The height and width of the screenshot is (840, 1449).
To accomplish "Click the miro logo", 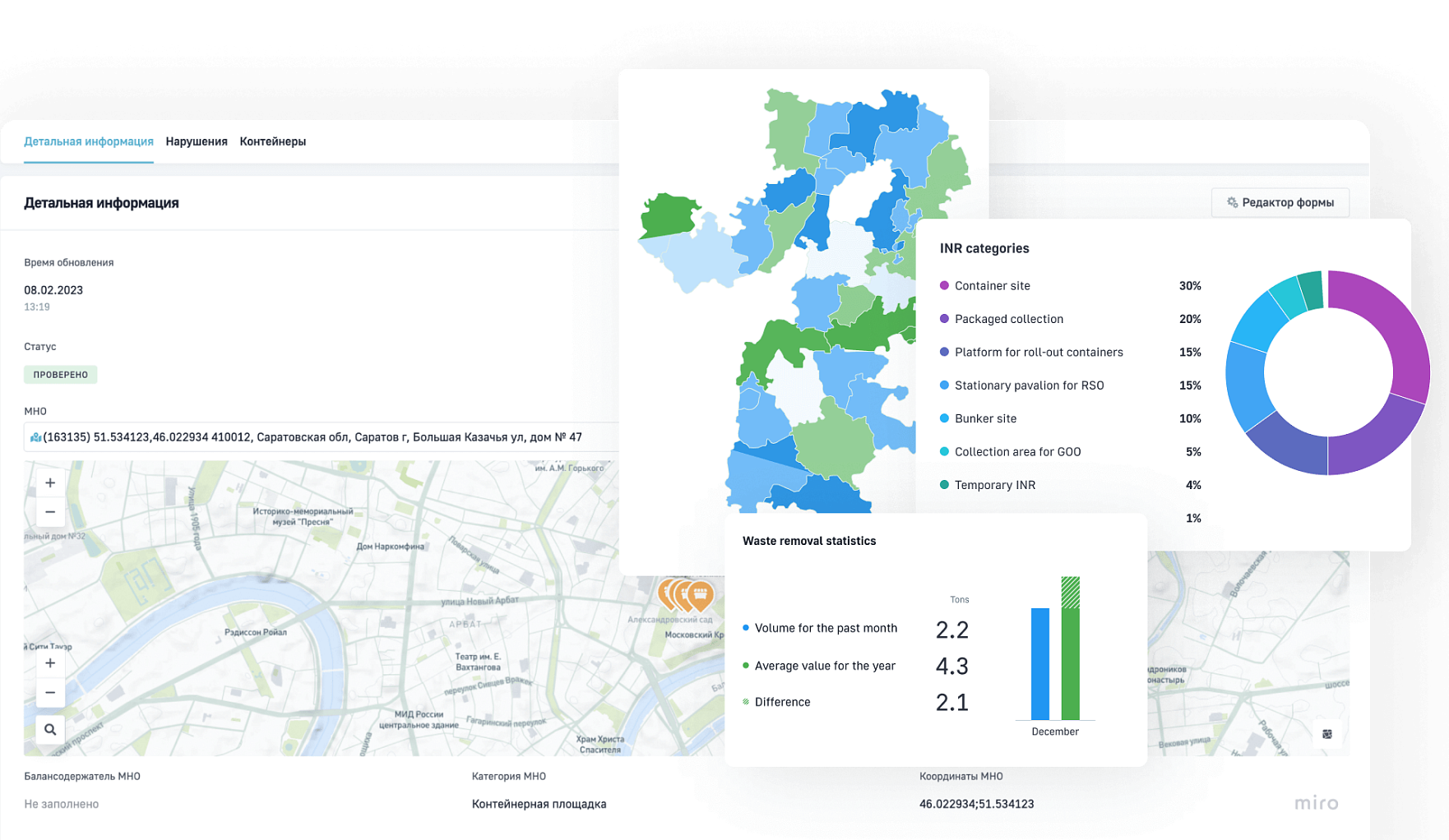I will [x=1316, y=803].
